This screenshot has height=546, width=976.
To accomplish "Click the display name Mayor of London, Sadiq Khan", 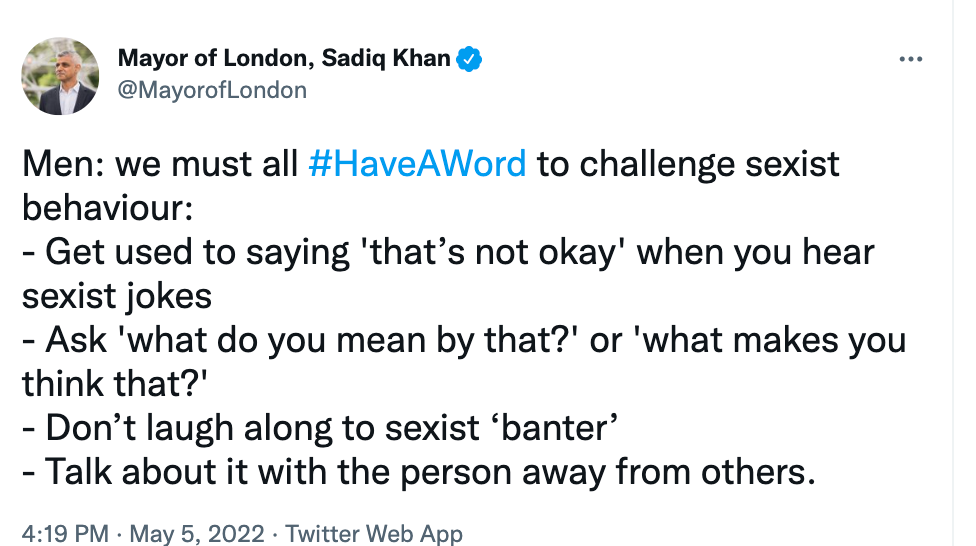I will [x=284, y=59].
